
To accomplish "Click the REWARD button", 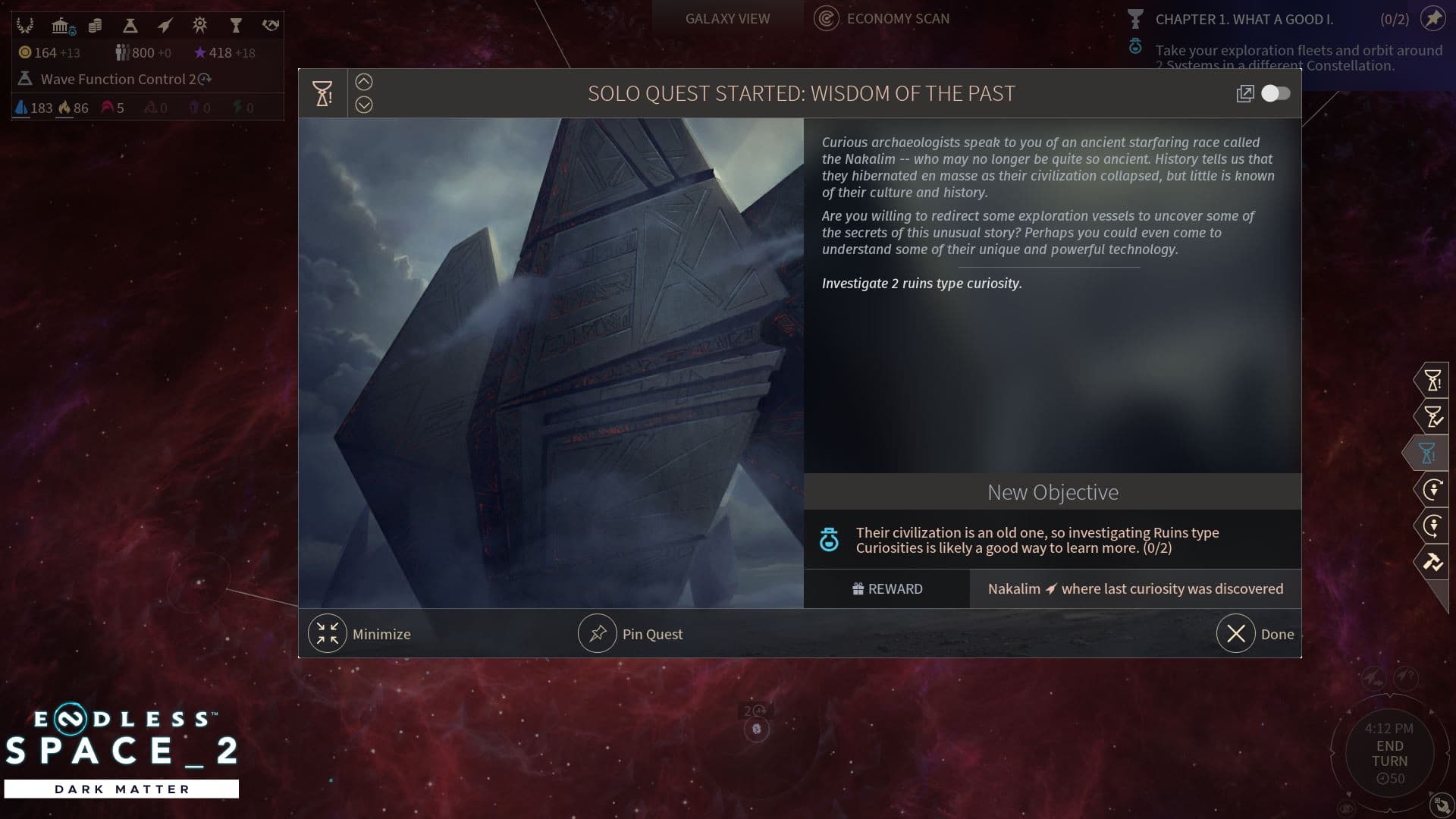I will (x=887, y=588).
